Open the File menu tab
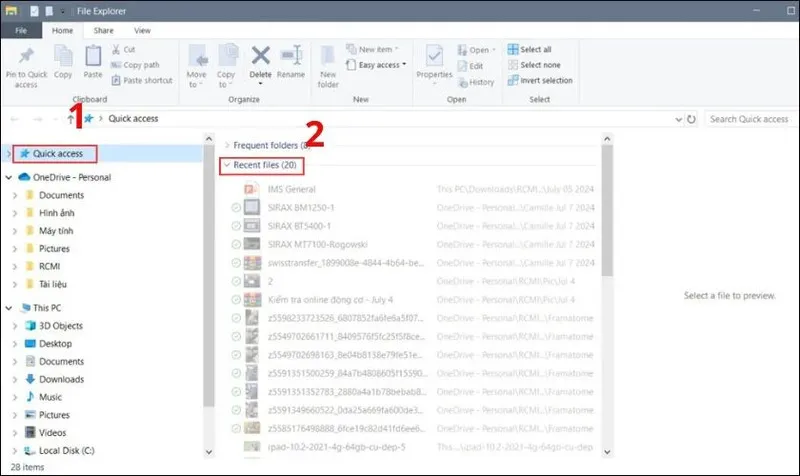800x476 pixels. tap(21, 31)
